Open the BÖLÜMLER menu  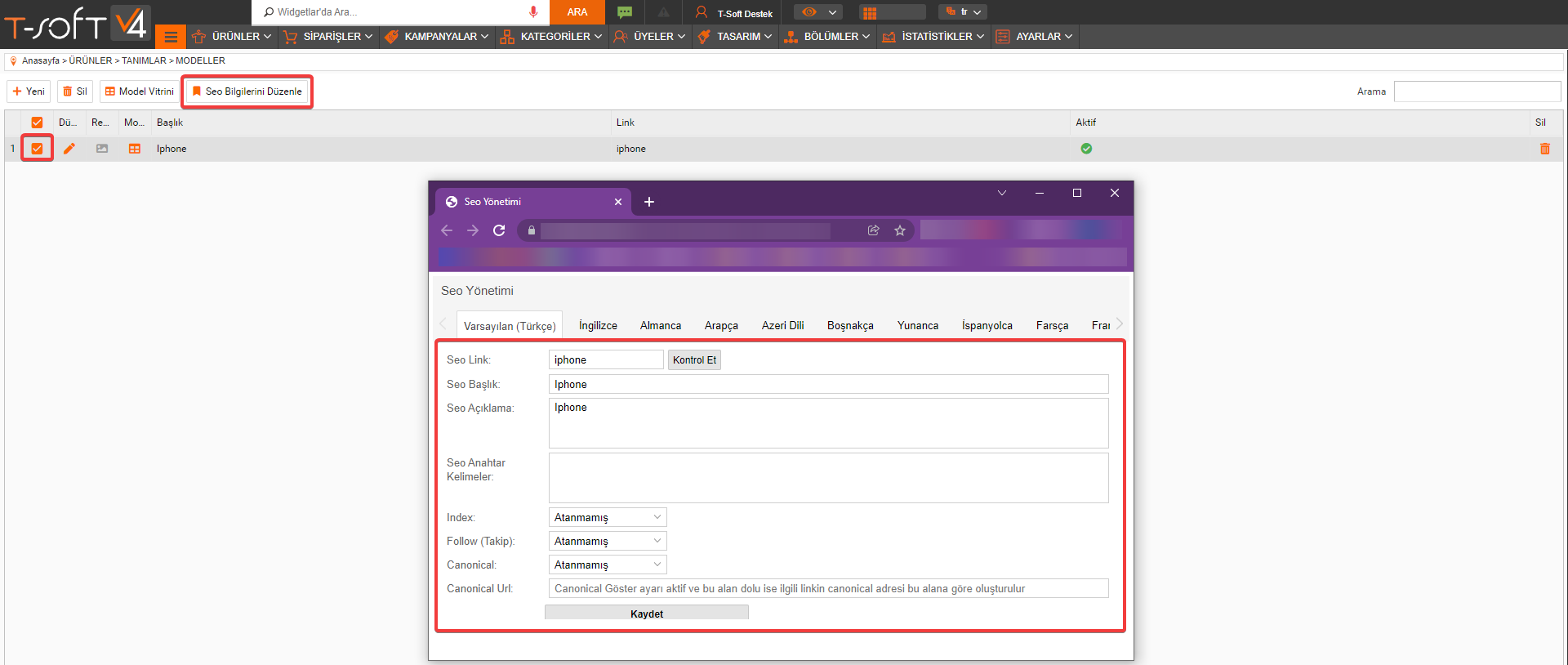coord(827,37)
